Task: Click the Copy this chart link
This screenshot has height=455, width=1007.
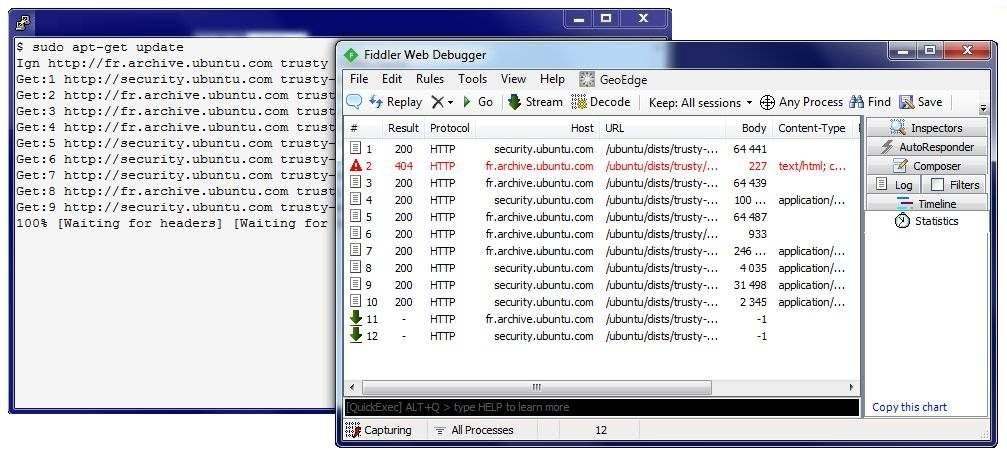Action: pos(909,407)
